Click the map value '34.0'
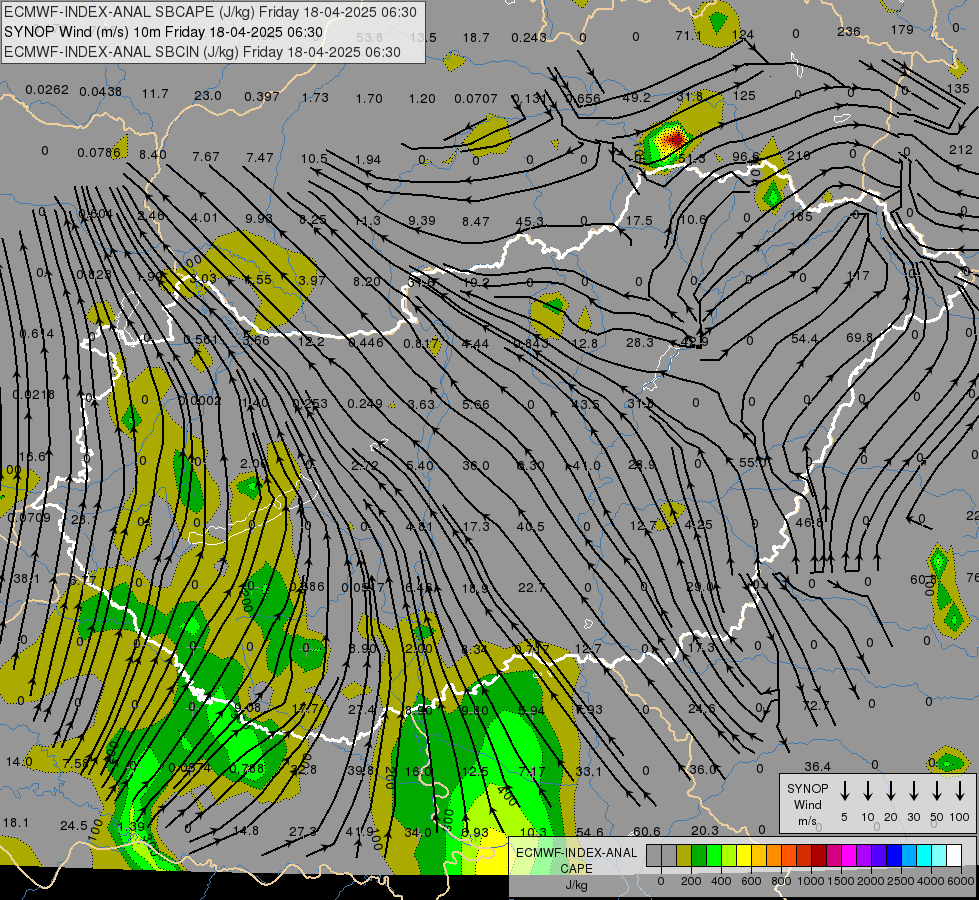 pyautogui.click(x=418, y=833)
